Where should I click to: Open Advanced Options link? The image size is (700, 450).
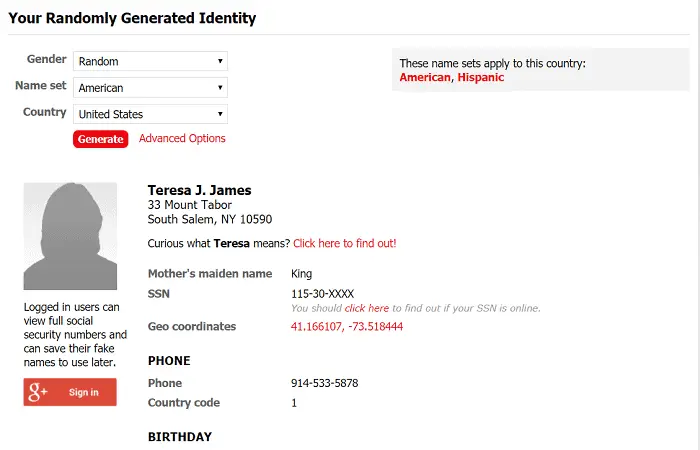182,138
